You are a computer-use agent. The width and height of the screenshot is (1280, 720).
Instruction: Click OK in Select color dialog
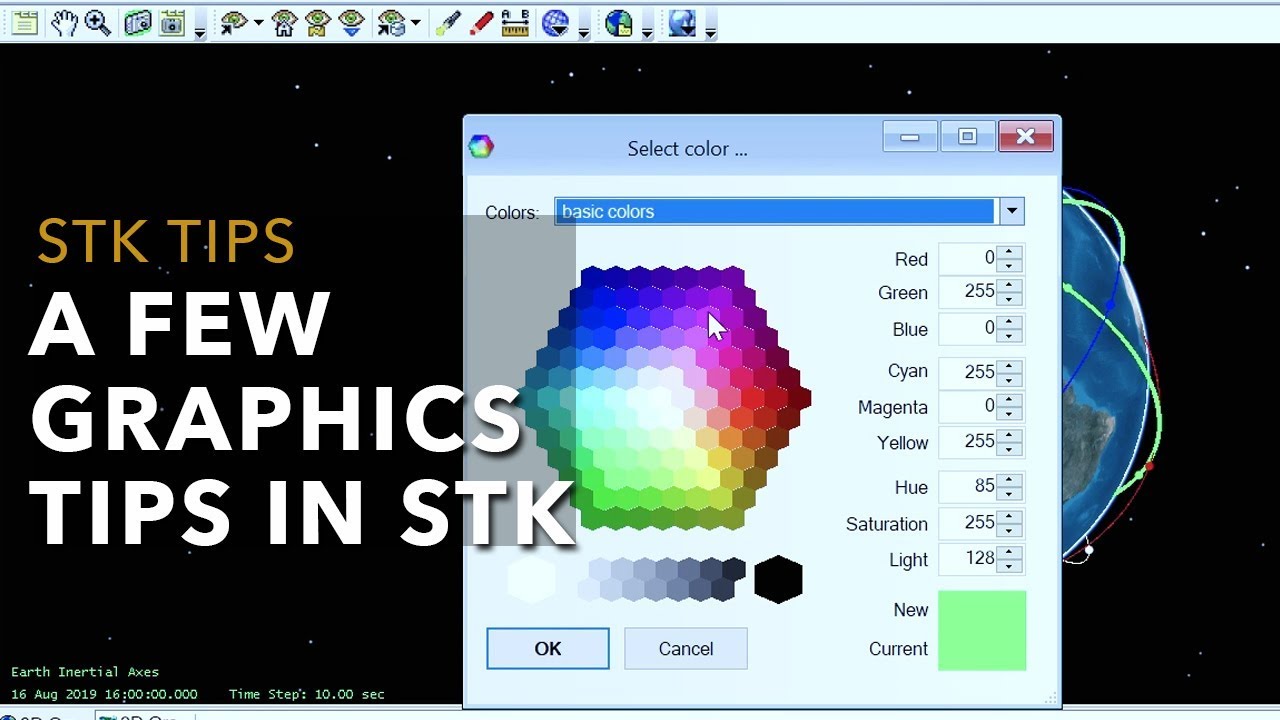[x=548, y=649]
